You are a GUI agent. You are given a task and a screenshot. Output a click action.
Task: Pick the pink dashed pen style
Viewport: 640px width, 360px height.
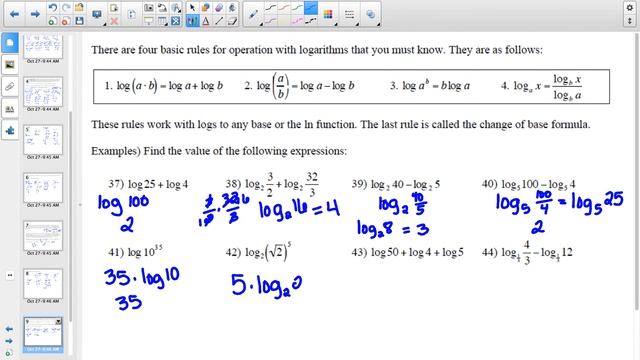[x=297, y=21]
